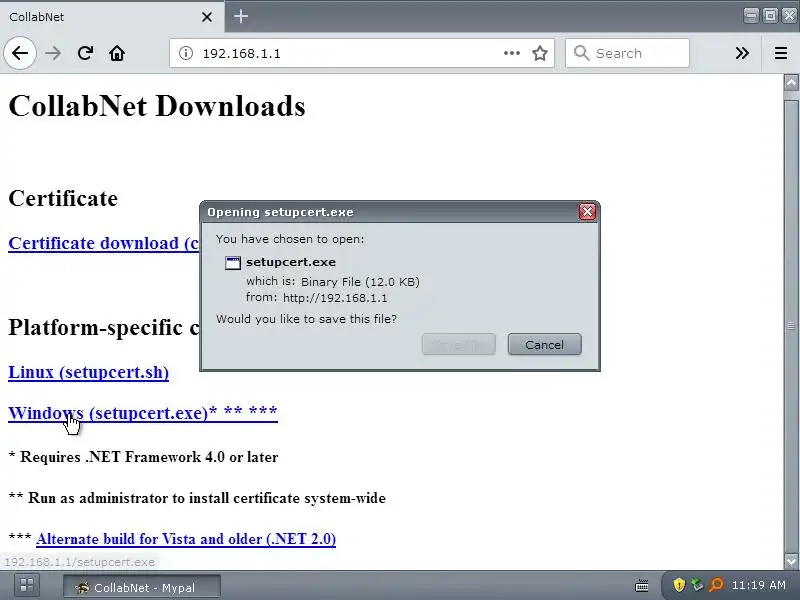Click the CollabNet Downloads heading

(x=157, y=106)
